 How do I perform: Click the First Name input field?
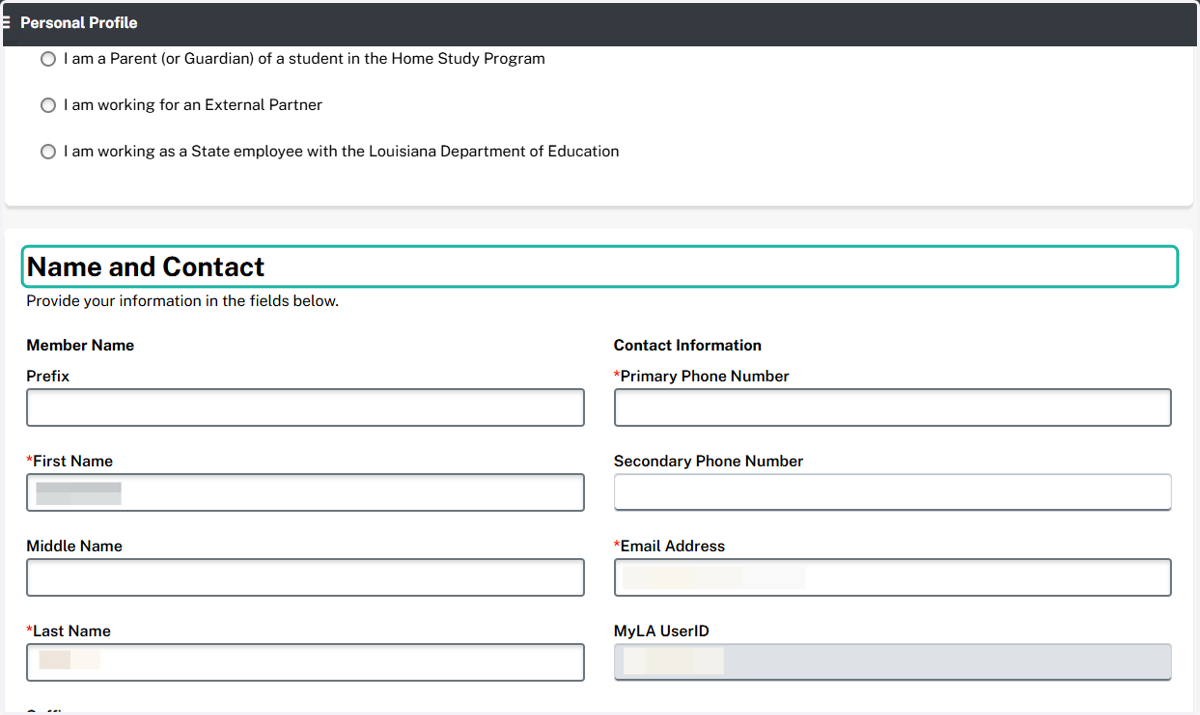pos(305,493)
